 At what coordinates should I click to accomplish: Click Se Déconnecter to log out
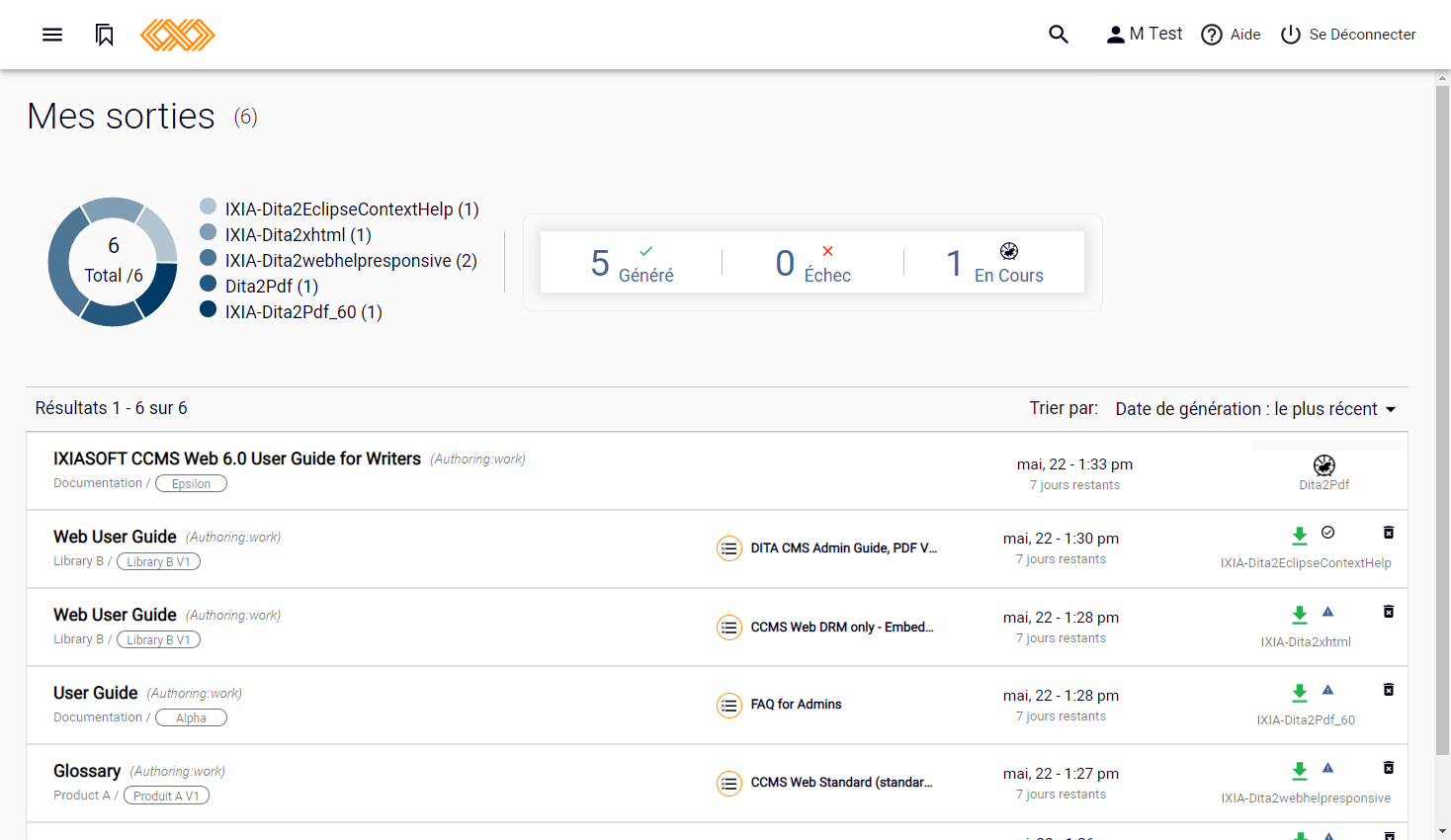(x=1348, y=35)
